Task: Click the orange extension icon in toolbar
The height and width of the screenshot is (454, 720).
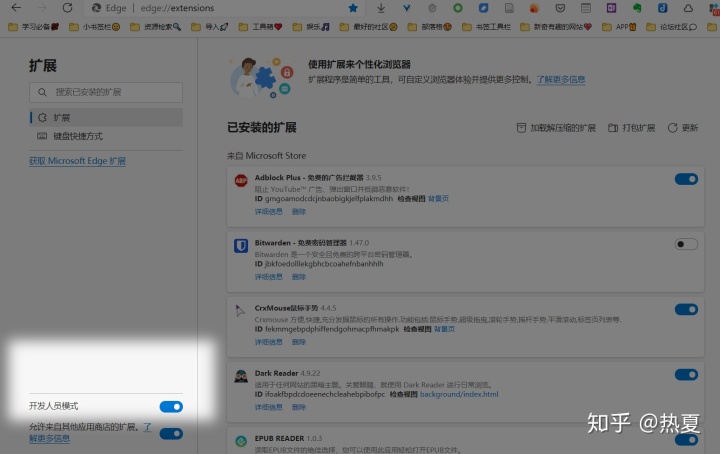Action: pos(534,8)
